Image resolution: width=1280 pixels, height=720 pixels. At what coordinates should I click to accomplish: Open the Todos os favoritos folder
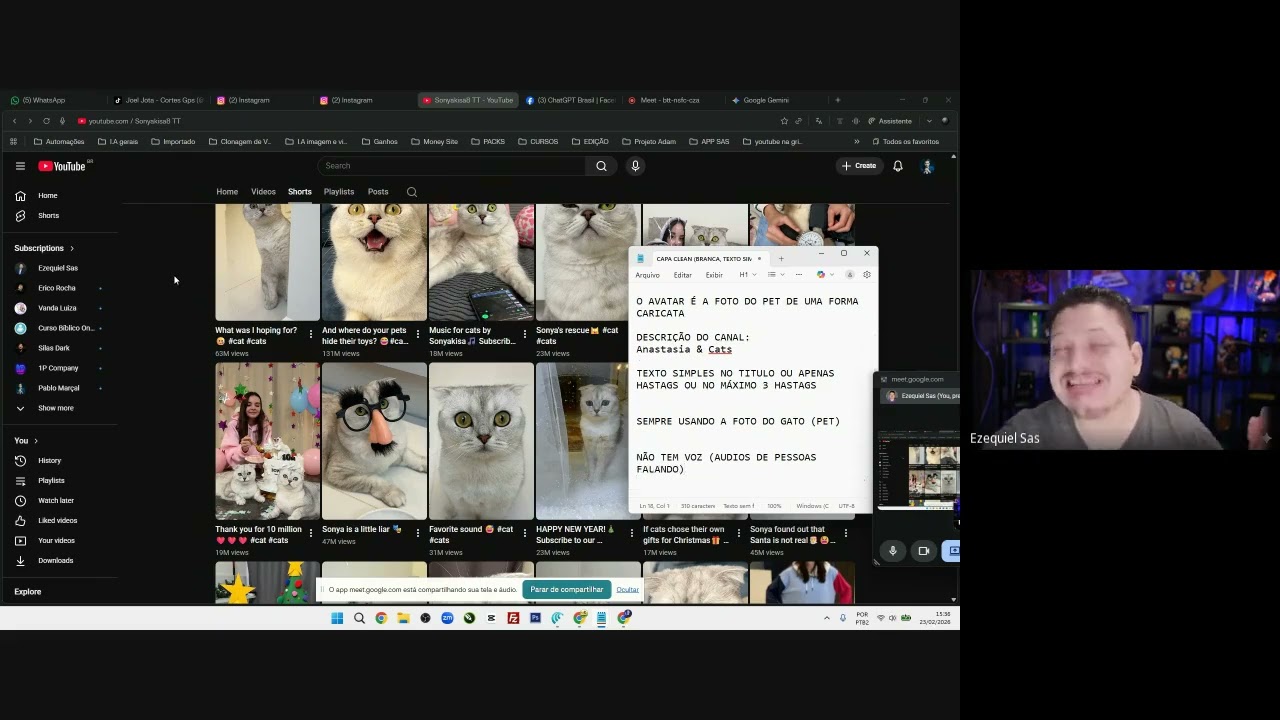(905, 142)
